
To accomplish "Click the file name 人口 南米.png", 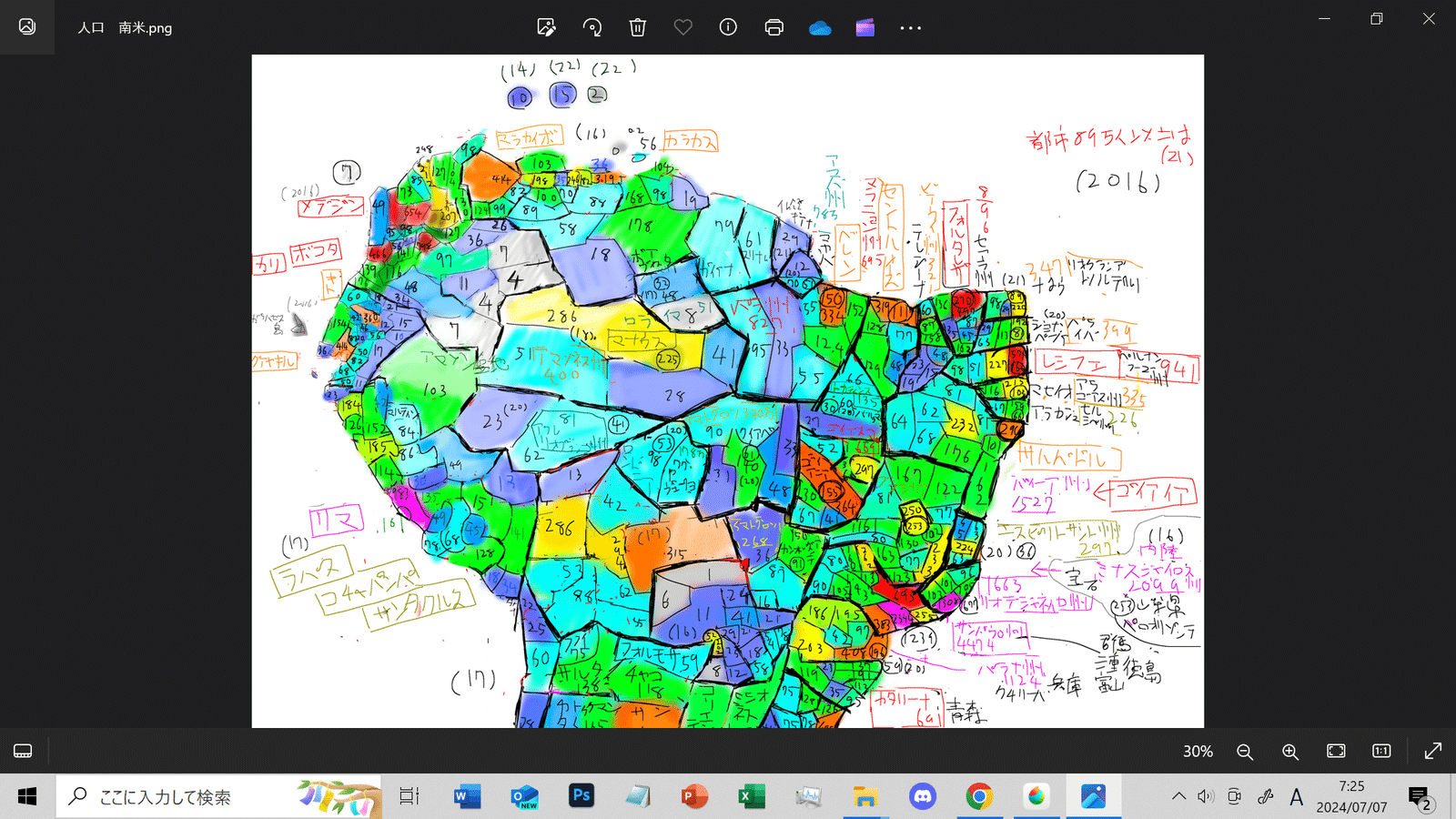I will (x=125, y=27).
